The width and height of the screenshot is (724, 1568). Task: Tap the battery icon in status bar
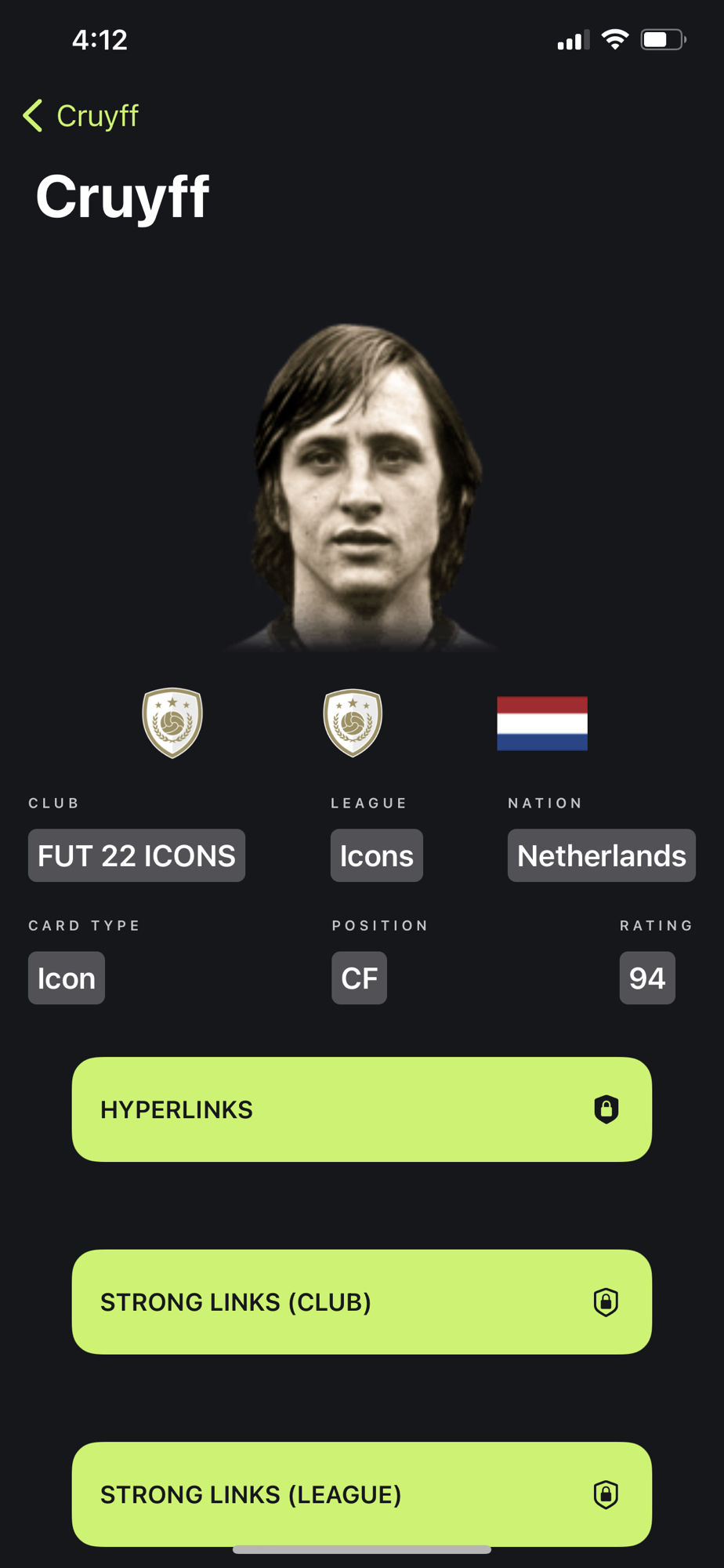[663, 40]
